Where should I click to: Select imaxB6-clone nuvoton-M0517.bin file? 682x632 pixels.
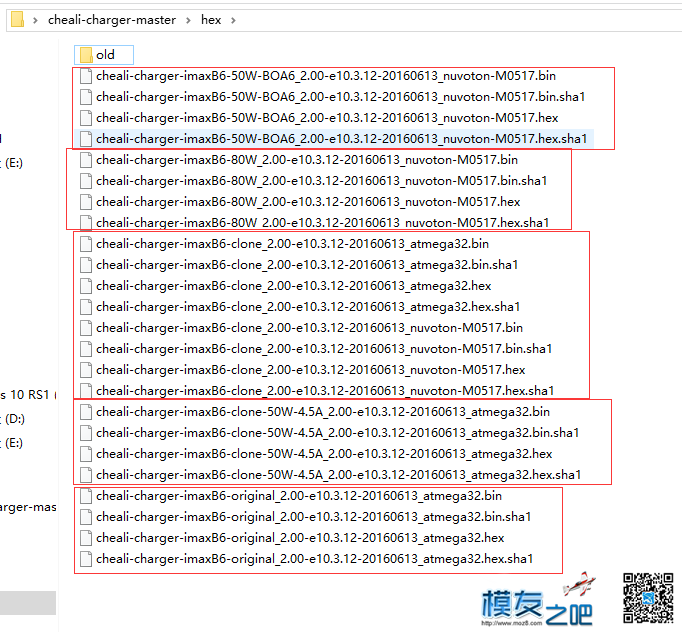301,328
